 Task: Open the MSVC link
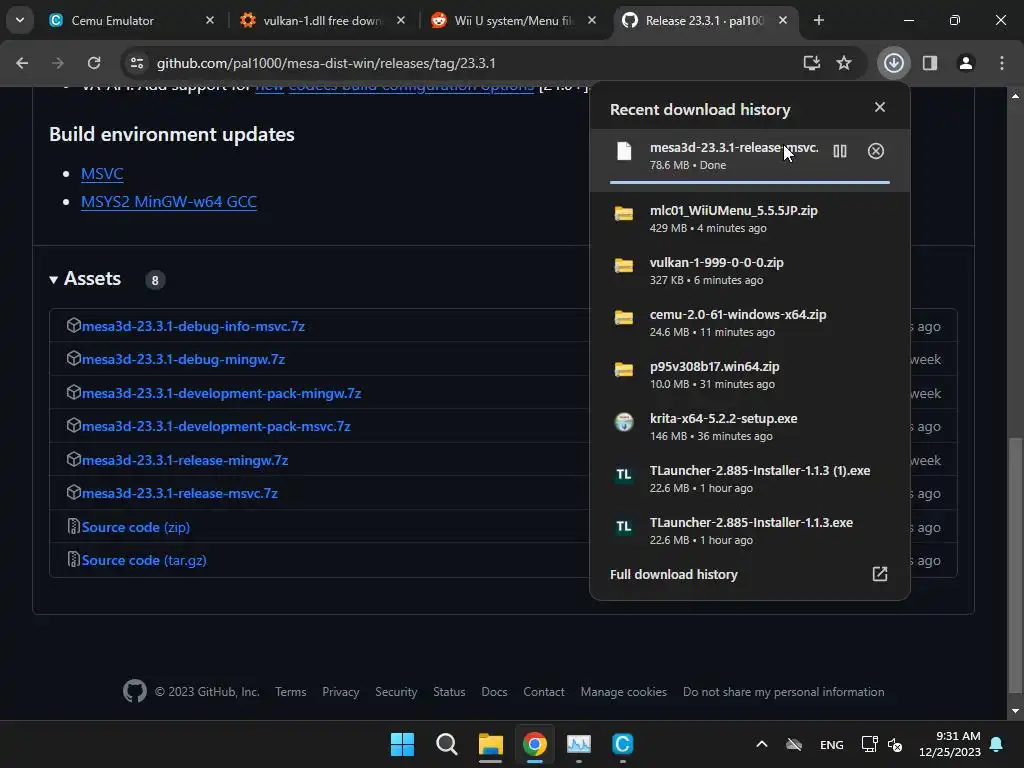point(102,174)
